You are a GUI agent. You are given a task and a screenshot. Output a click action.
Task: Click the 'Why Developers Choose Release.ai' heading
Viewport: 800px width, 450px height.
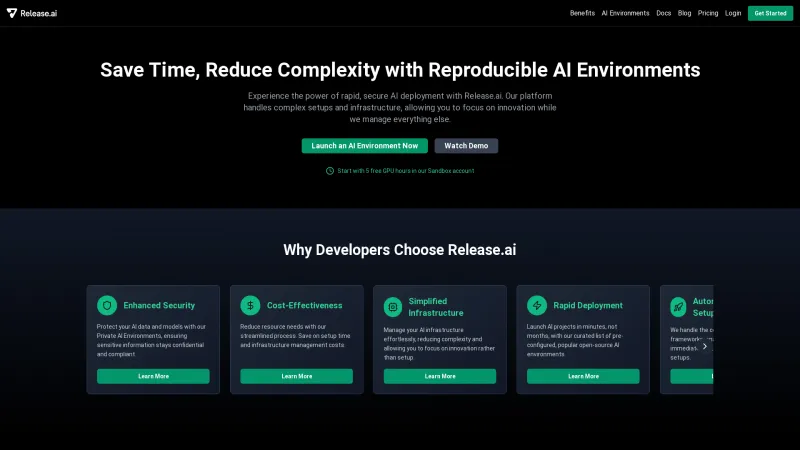(x=399, y=250)
